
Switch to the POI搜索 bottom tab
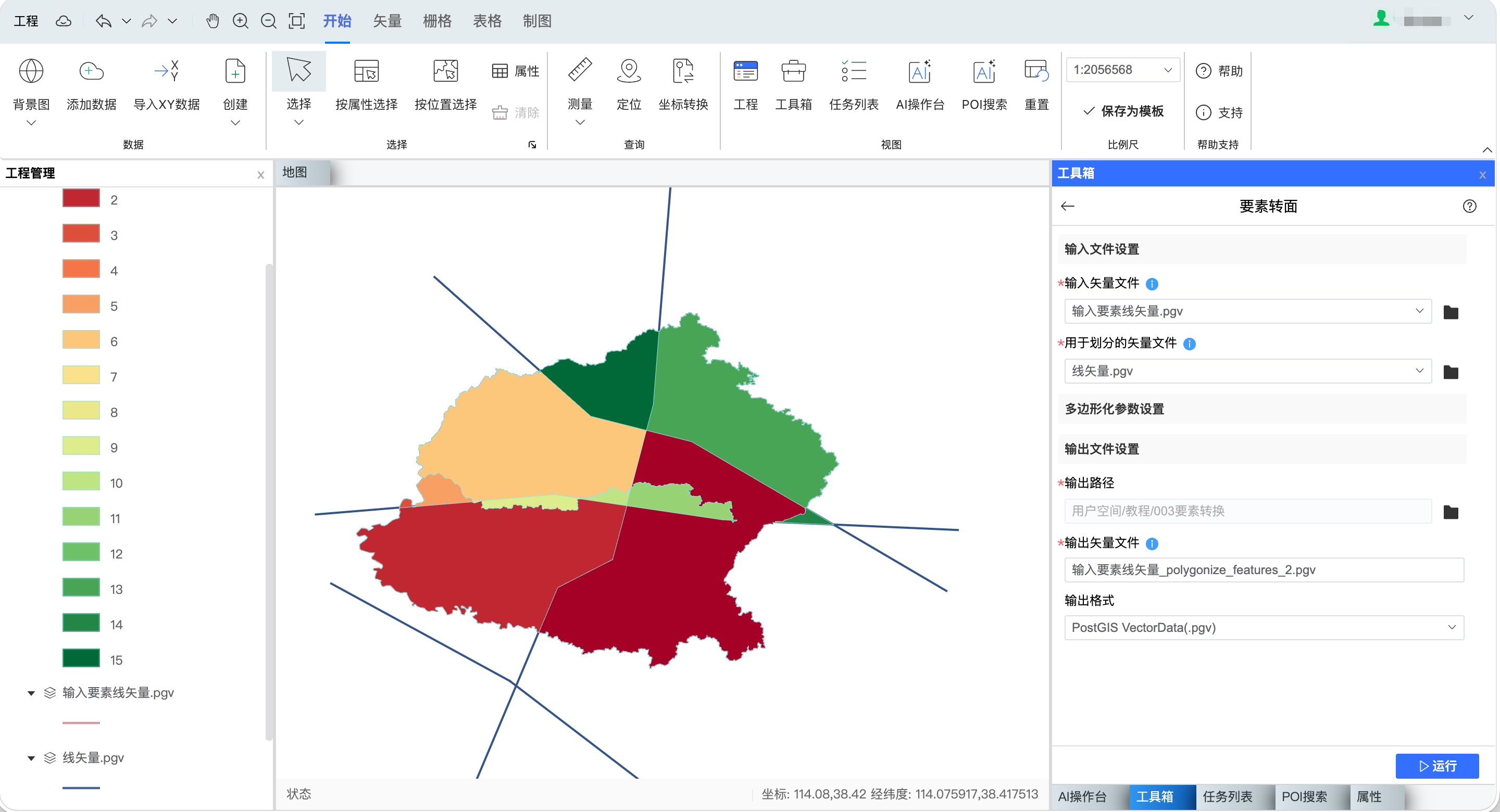click(1304, 796)
